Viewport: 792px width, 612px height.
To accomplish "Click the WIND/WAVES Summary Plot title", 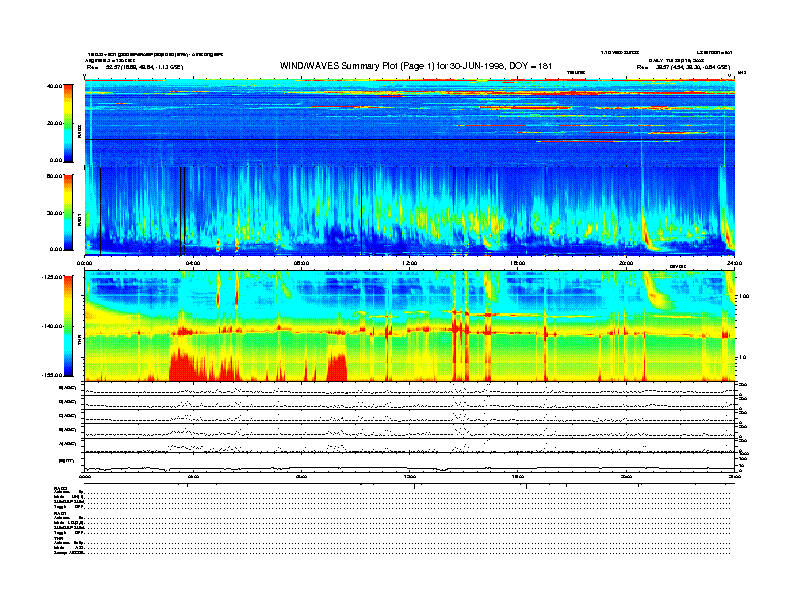I will point(416,66).
